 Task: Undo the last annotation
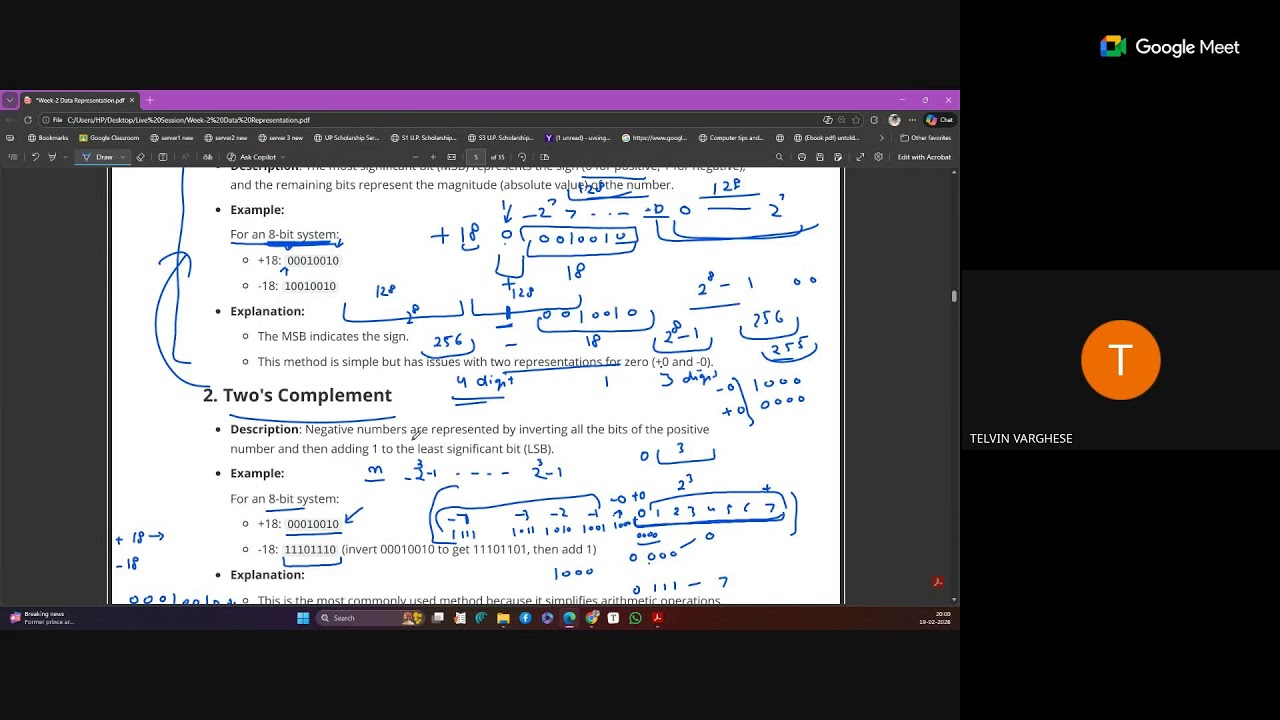[x=35, y=157]
